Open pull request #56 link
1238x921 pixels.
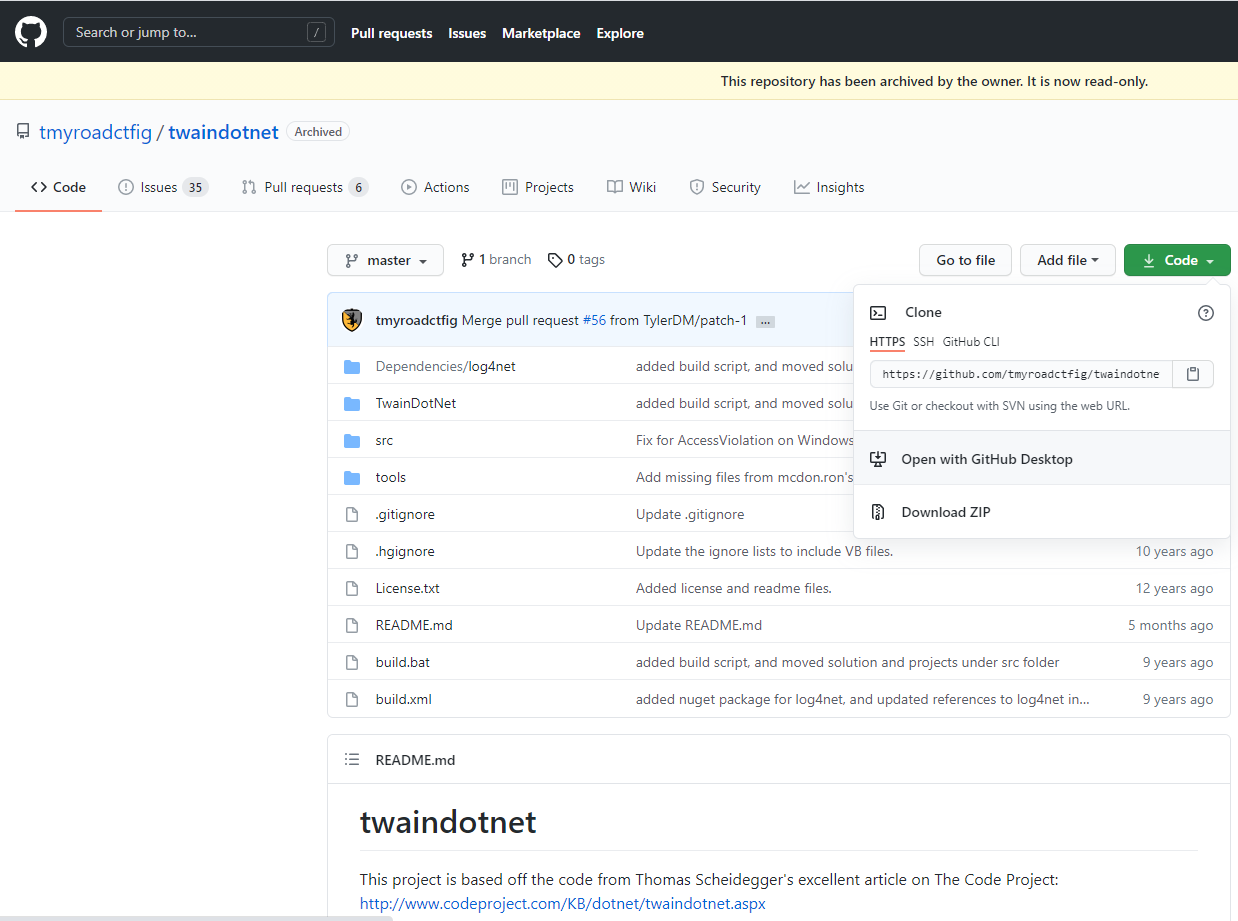pos(594,321)
